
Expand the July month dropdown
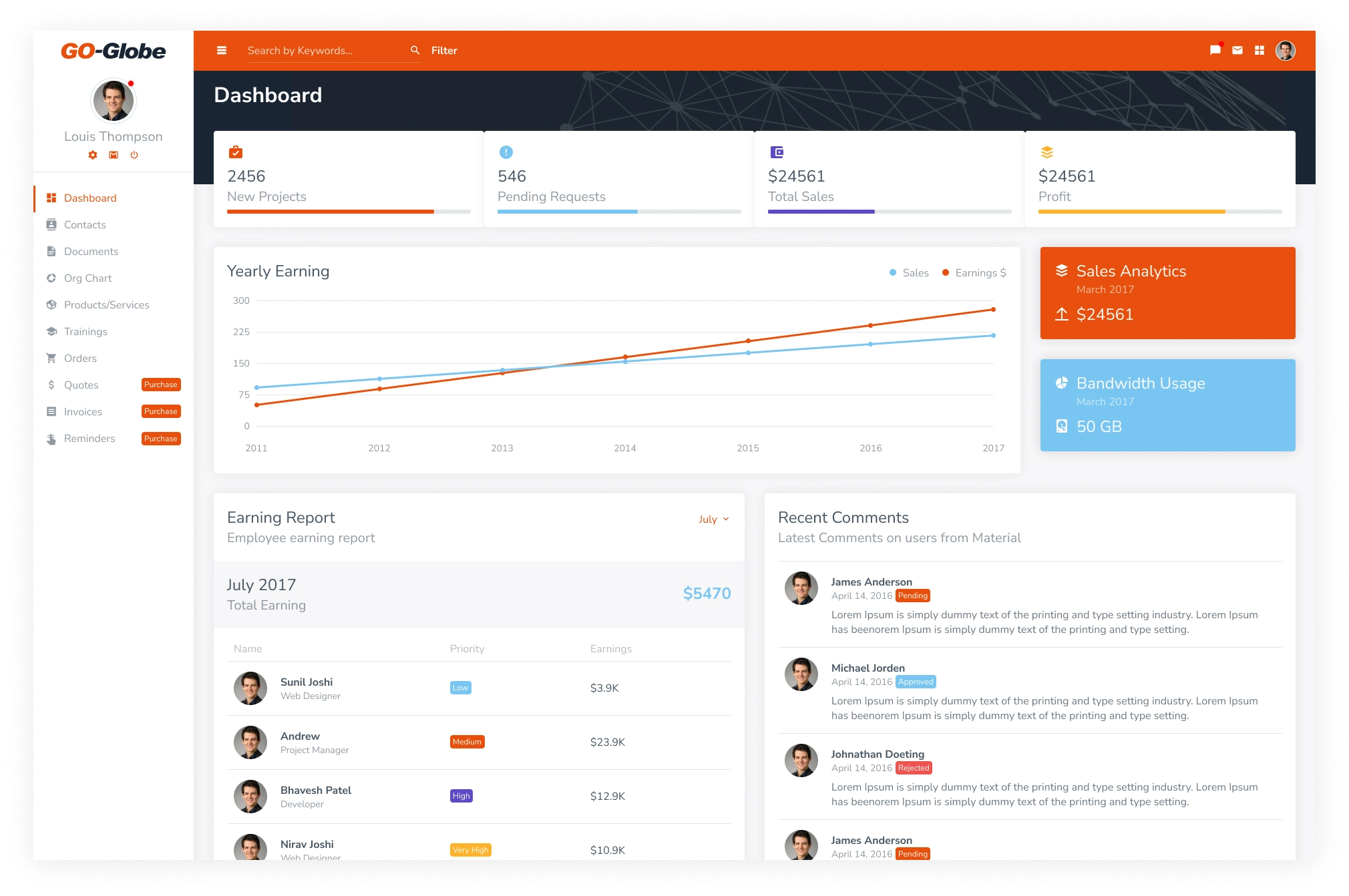(713, 519)
